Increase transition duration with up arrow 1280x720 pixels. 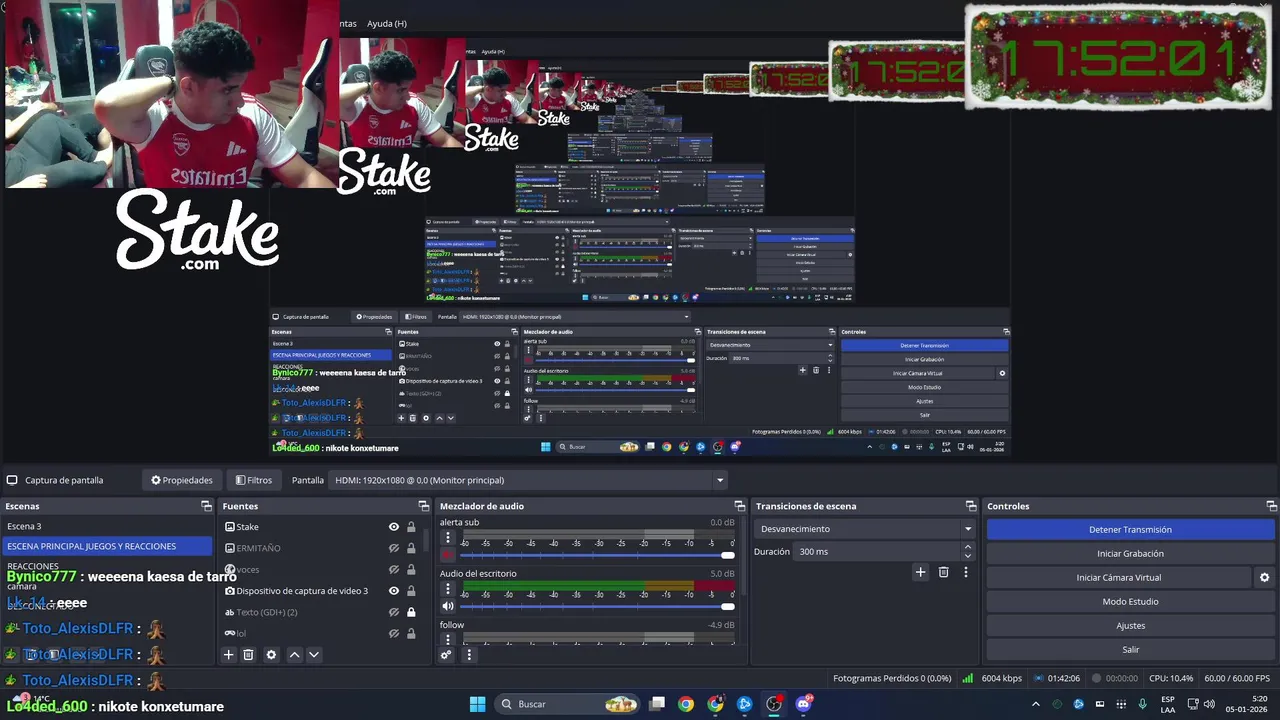967,547
